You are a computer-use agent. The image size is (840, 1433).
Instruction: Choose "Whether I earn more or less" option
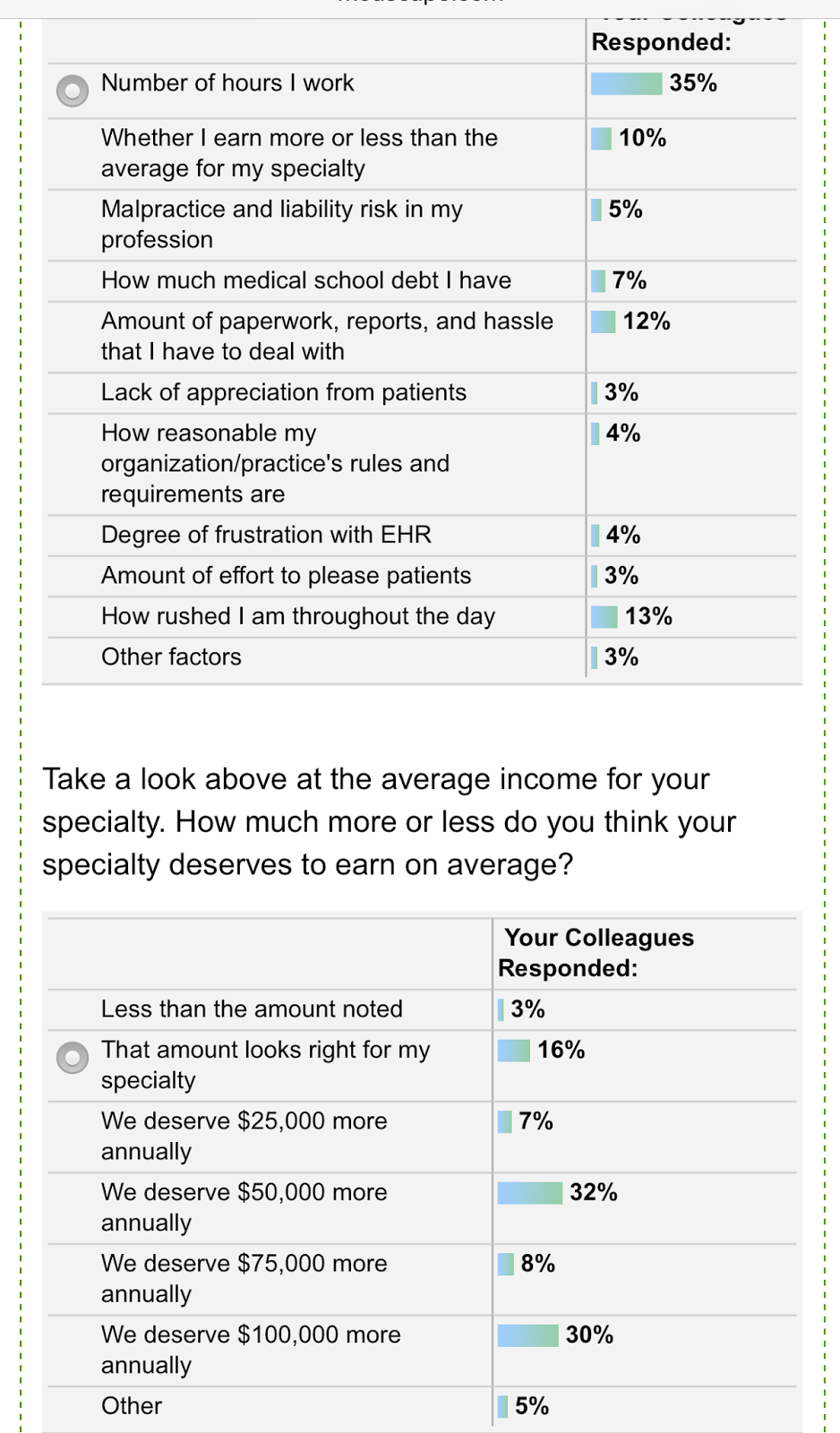298,153
